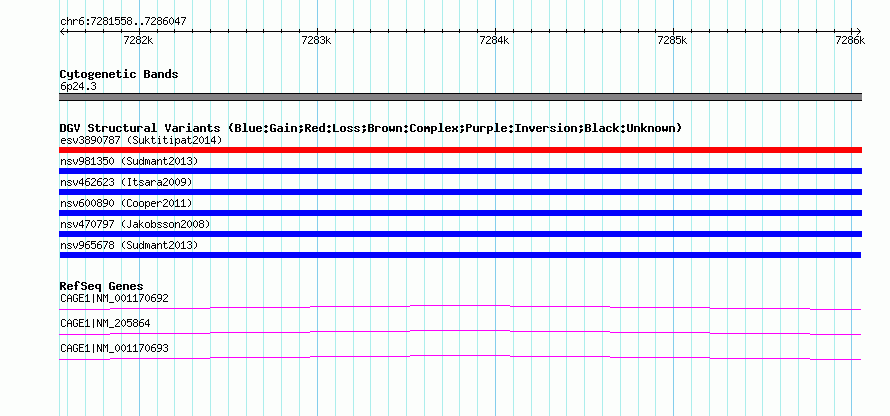Click the magenta intron line of NM_205864
Image resolution: width=890 pixels, height=416 pixels.
coord(460,332)
